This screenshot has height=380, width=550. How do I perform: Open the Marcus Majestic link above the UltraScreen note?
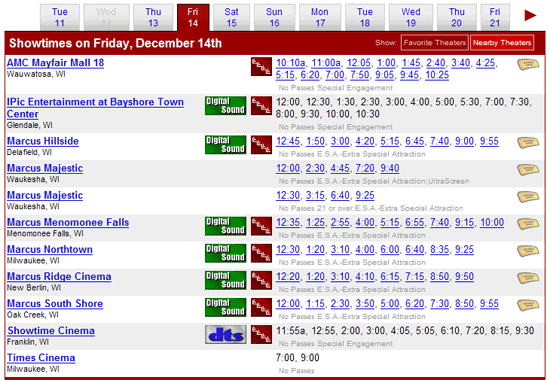pyautogui.click(x=45, y=168)
